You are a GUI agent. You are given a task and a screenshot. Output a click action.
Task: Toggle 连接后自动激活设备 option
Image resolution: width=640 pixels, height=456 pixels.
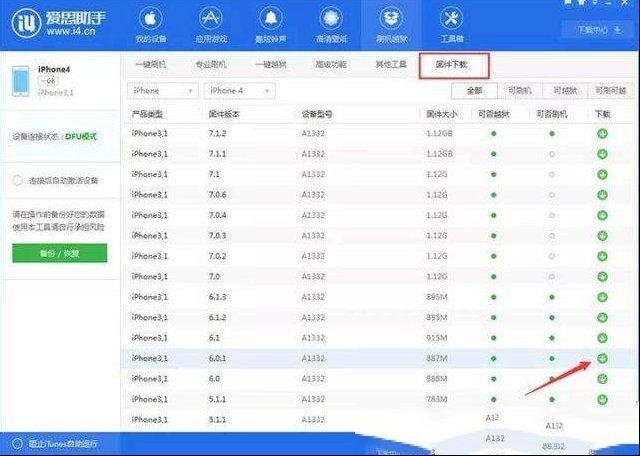point(17,180)
